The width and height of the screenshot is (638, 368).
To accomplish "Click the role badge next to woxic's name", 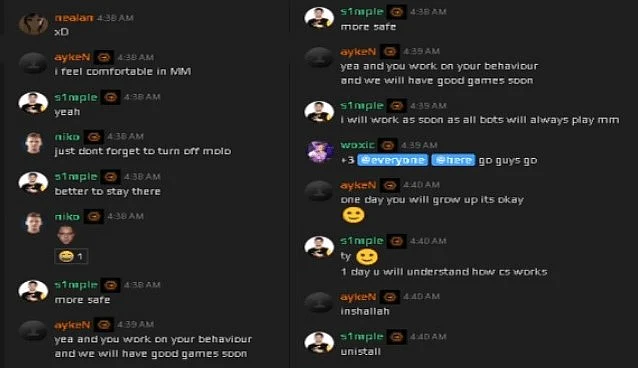I will [x=388, y=145].
